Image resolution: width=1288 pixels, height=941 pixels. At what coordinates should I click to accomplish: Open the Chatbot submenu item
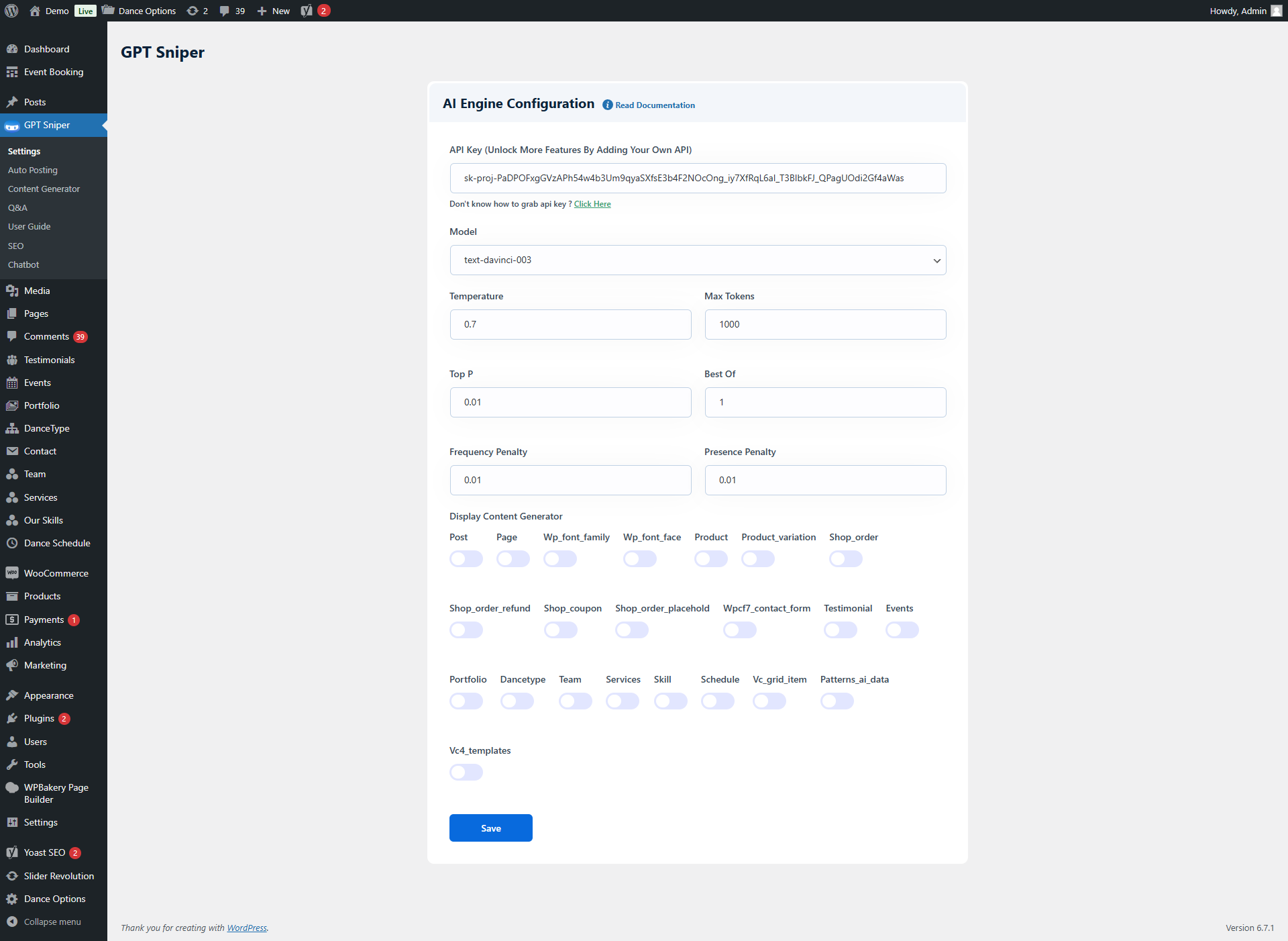(x=23, y=264)
